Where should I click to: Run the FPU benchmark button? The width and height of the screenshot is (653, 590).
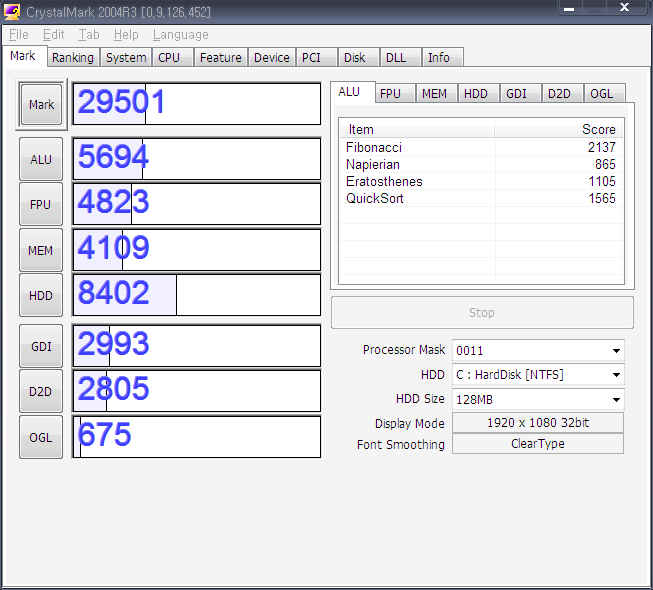(41, 204)
